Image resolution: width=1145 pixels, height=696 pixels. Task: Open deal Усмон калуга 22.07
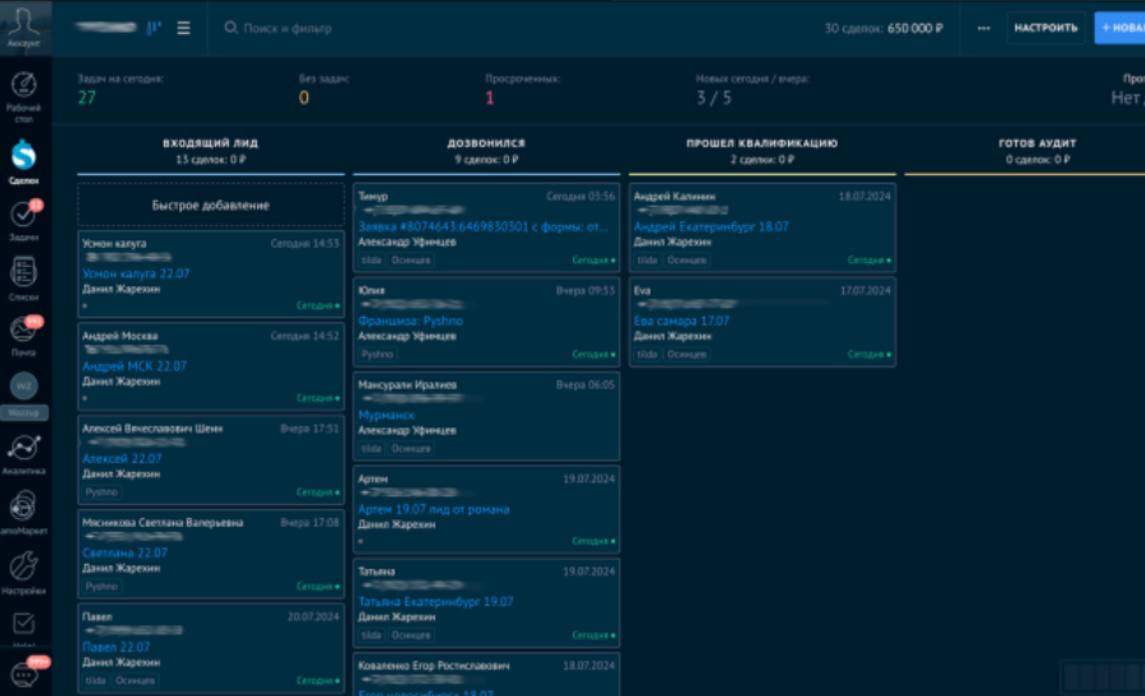click(136, 273)
